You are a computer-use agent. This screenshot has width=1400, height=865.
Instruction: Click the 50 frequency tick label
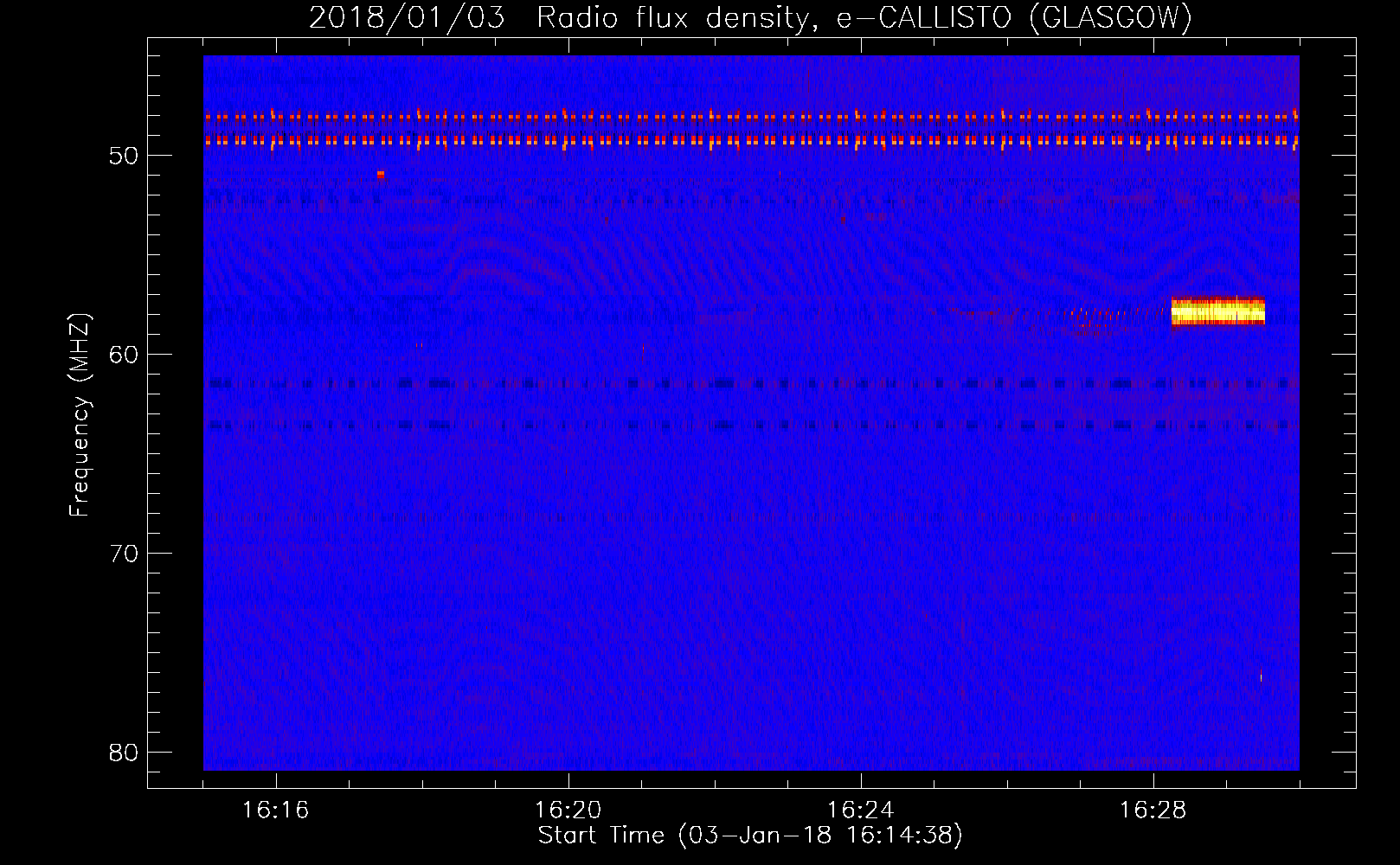125,156
